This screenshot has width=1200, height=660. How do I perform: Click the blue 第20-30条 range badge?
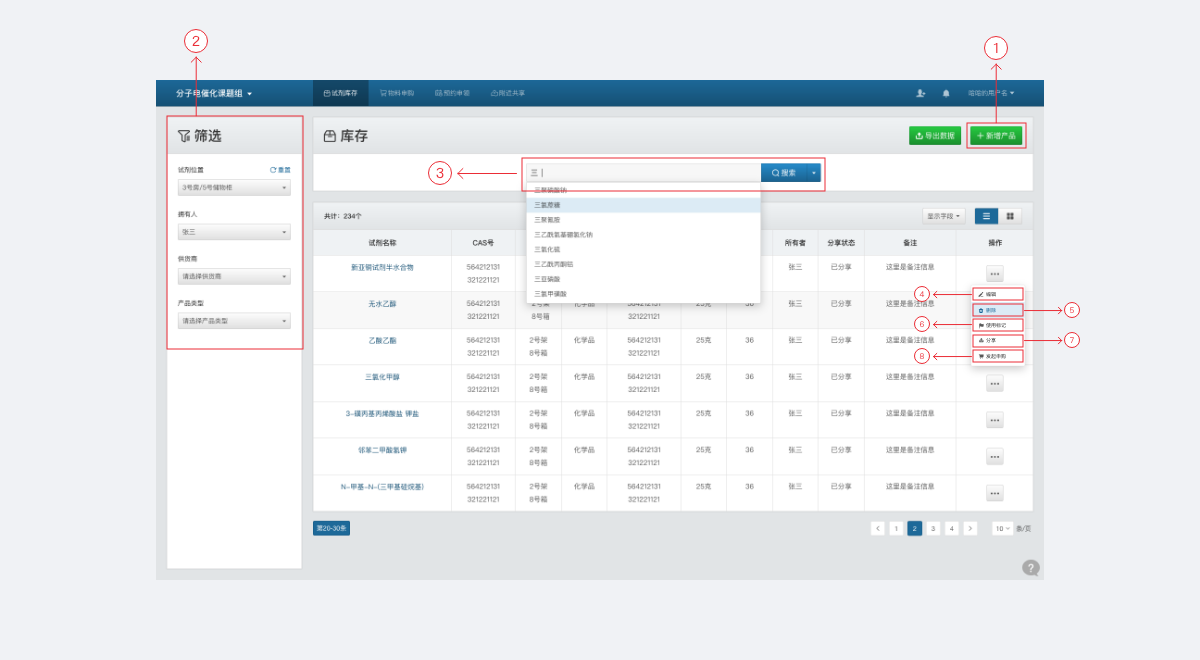click(331, 528)
